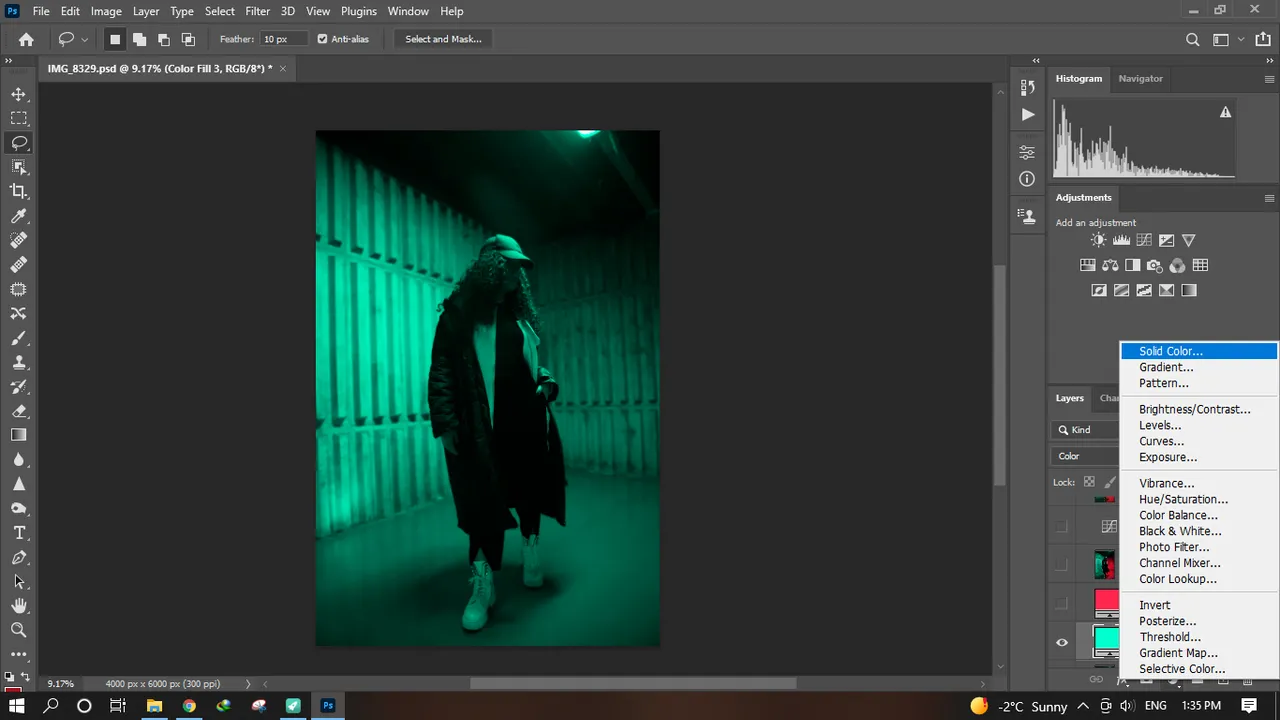This screenshot has height=720, width=1280.
Task: Add a Color Balance adjustment icon
Action: point(1110,265)
